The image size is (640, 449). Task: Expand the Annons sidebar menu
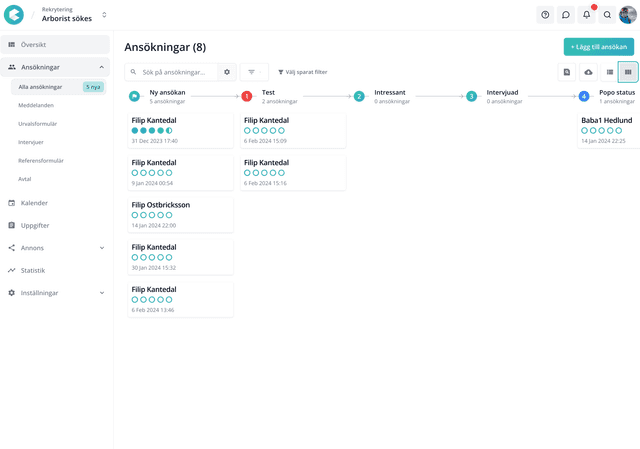click(x=102, y=248)
